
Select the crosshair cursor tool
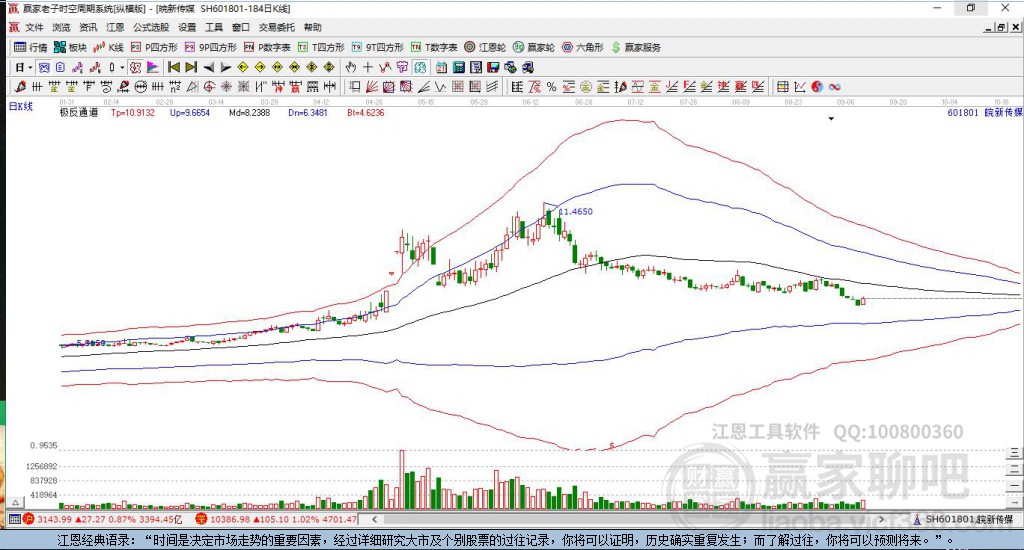tap(368, 67)
